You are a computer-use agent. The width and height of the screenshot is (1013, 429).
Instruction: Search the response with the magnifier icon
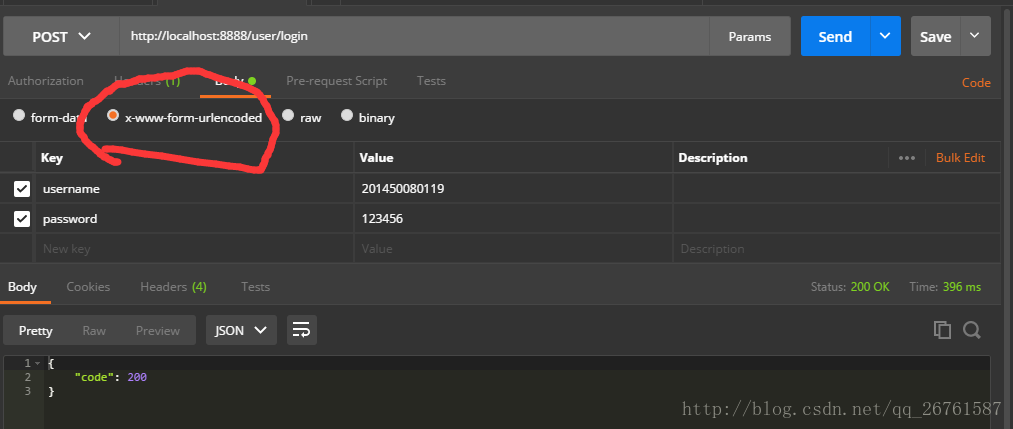click(972, 330)
